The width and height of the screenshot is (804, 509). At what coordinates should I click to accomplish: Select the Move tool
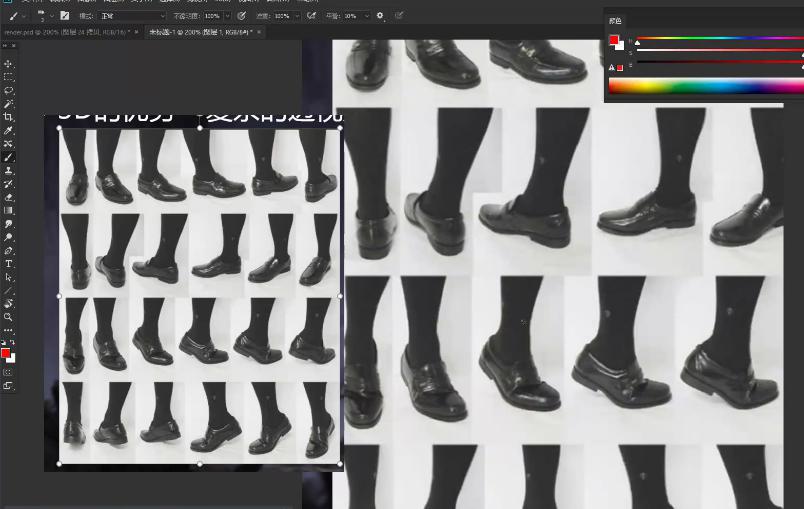tap(8, 64)
